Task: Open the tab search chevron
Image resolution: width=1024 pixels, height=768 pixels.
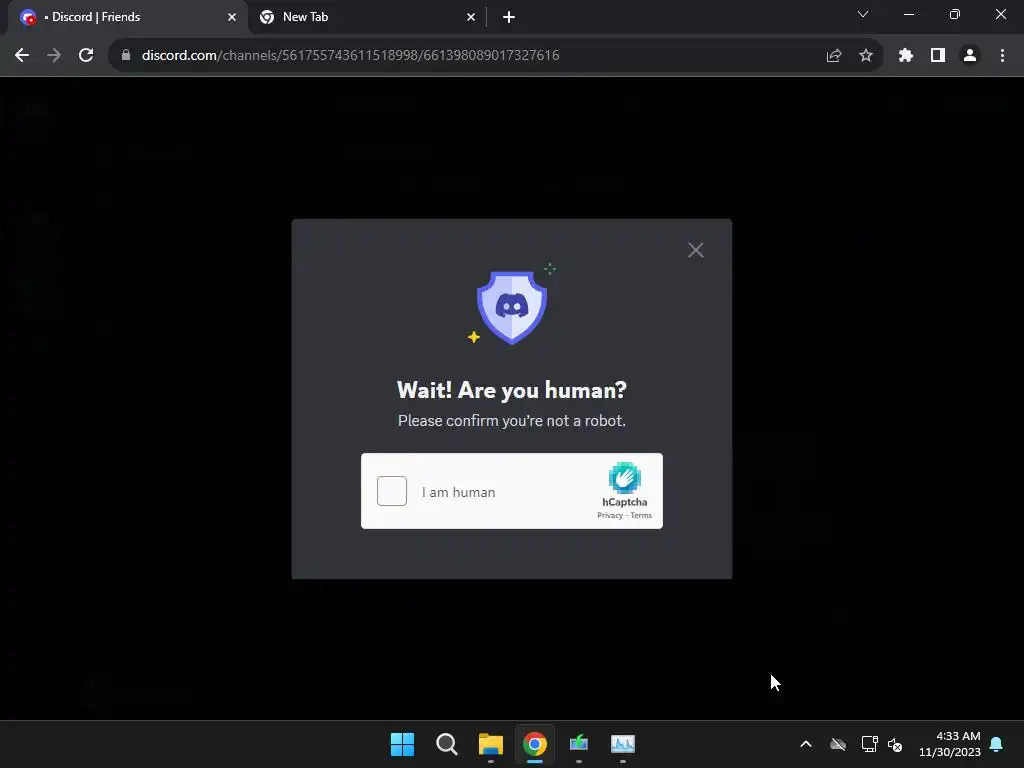Action: click(863, 14)
